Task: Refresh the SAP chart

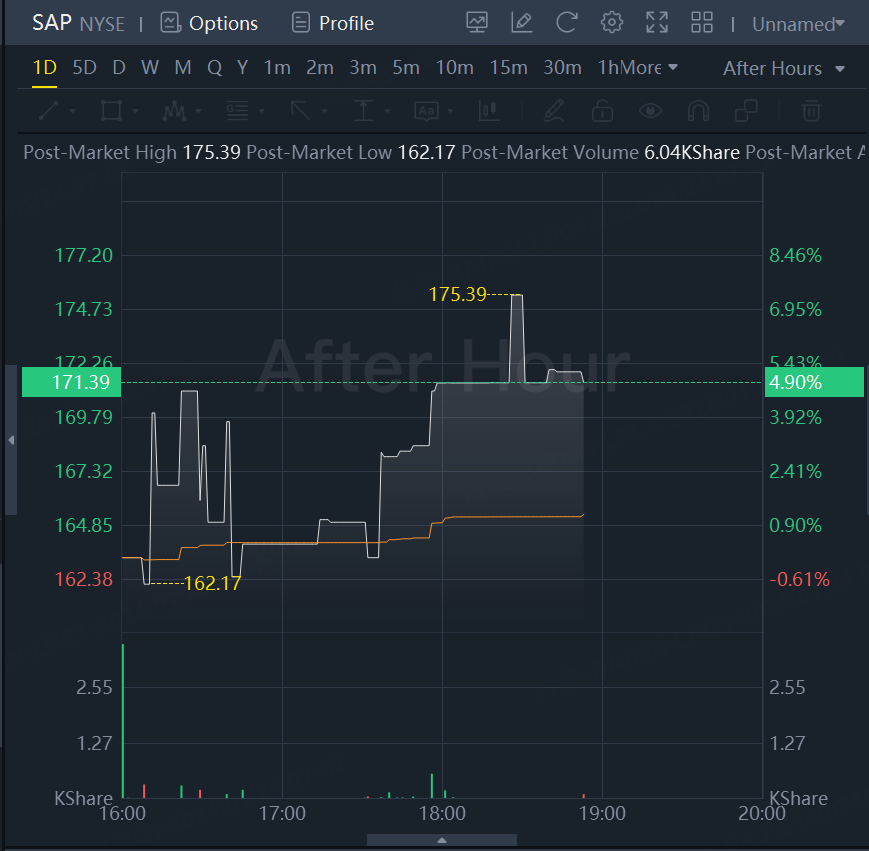Action: coord(567,23)
